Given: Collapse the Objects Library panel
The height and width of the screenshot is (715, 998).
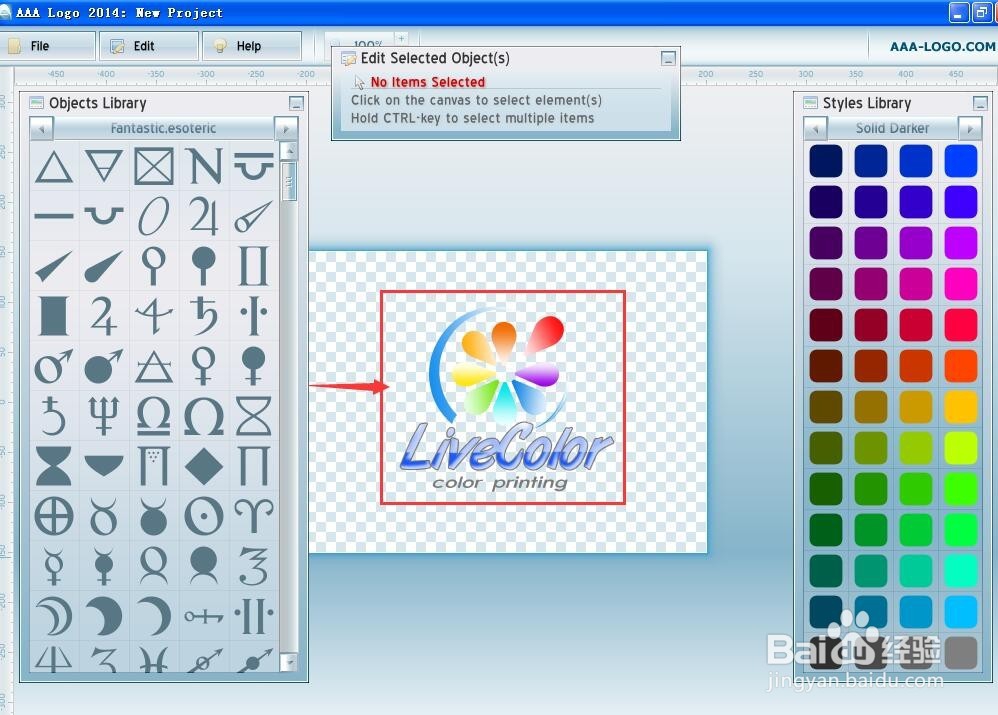Looking at the screenshot, I should (x=296, y=103).
